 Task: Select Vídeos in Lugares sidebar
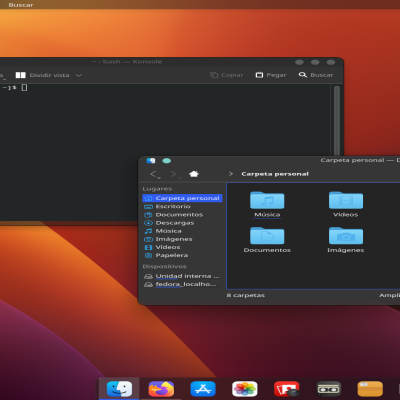click(x=182, y=247)
